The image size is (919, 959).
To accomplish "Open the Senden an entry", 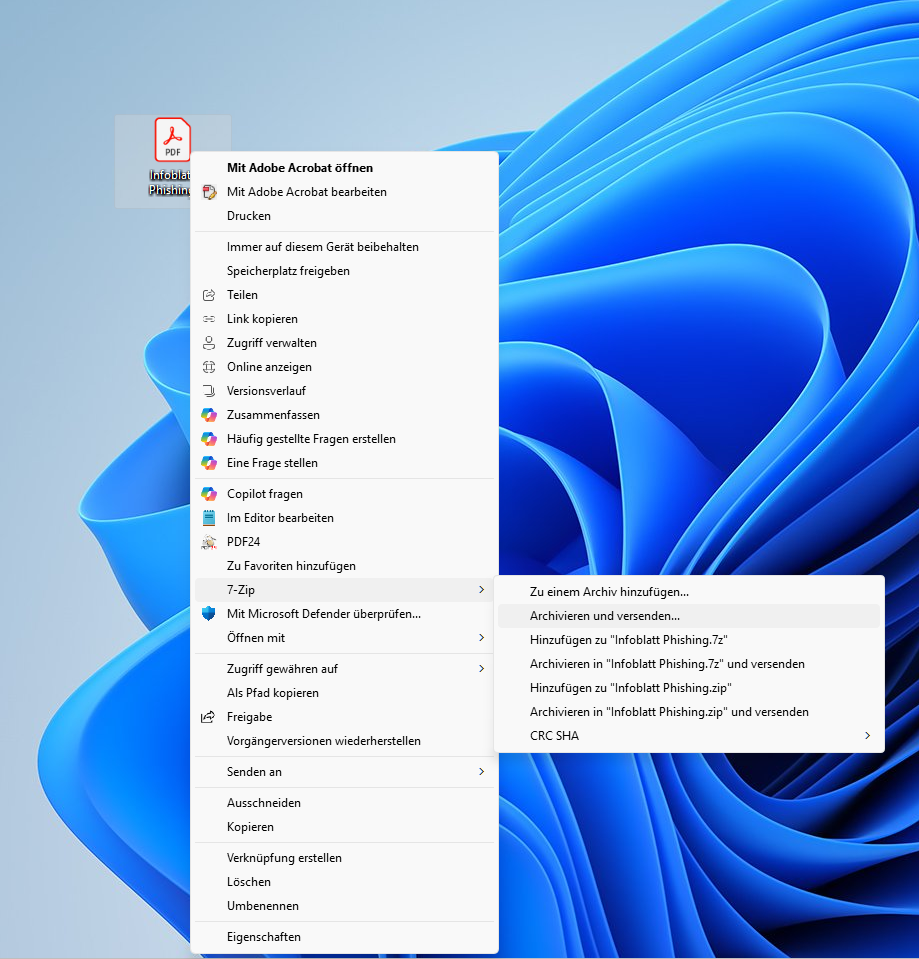I will pos(344,772).
